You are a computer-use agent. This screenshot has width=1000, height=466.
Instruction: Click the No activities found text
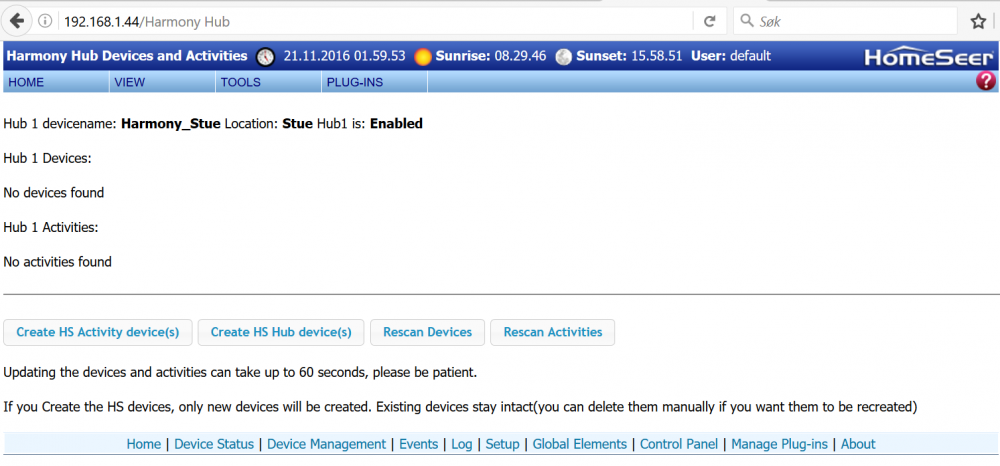click(x=57, y=261)
